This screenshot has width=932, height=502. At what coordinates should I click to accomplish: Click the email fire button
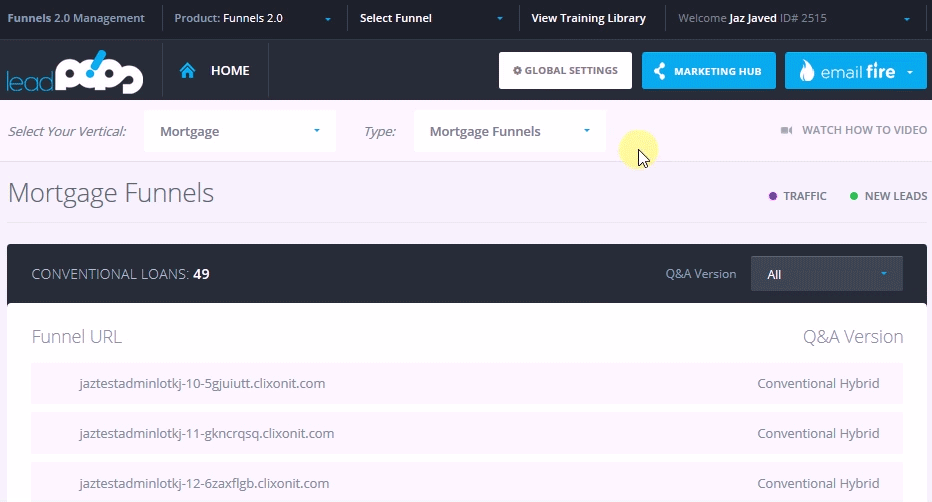coord(855,71)
